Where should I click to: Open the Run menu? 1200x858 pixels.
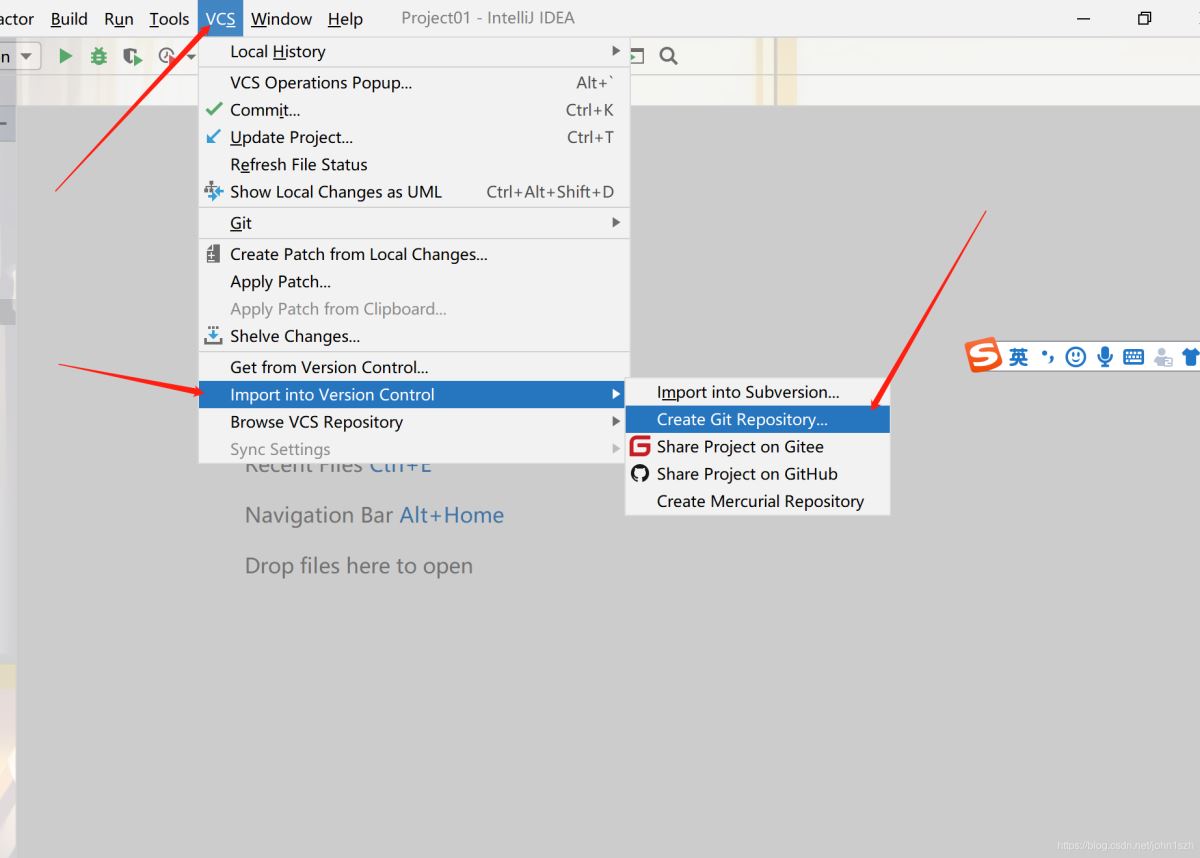pyautogui.click(x=119, y=18)
